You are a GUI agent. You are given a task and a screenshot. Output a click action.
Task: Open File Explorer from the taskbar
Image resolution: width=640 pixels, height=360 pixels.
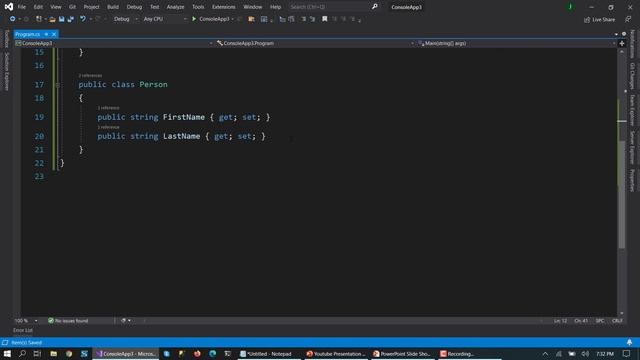point(53,353)
